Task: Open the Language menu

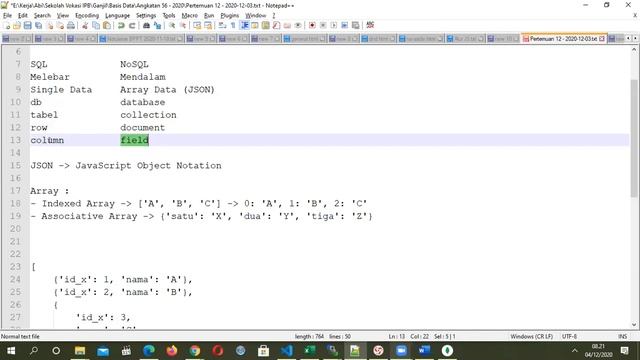Action: [117, 16]
